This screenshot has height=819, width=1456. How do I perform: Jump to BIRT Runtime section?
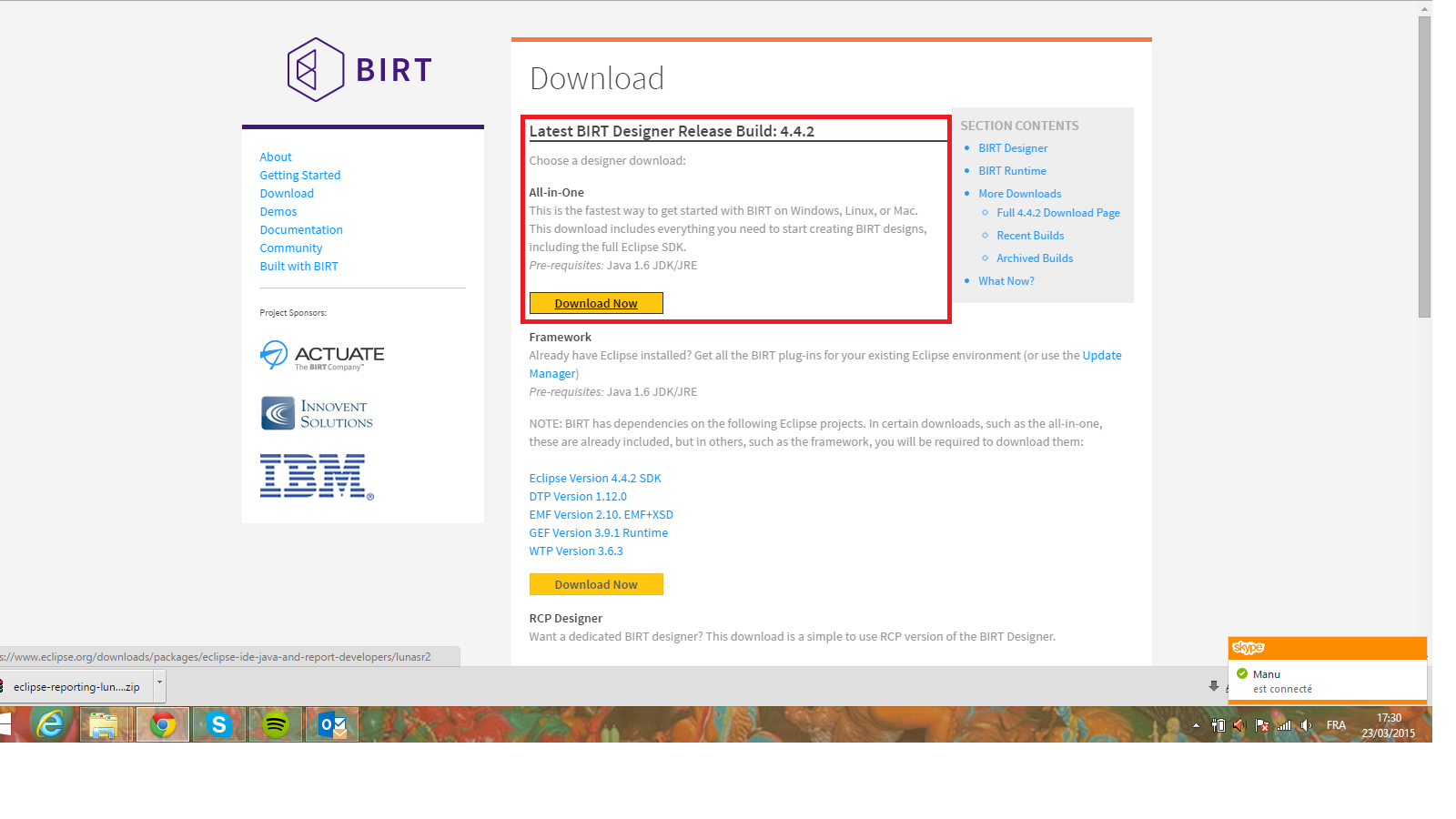coord(1012,170)
